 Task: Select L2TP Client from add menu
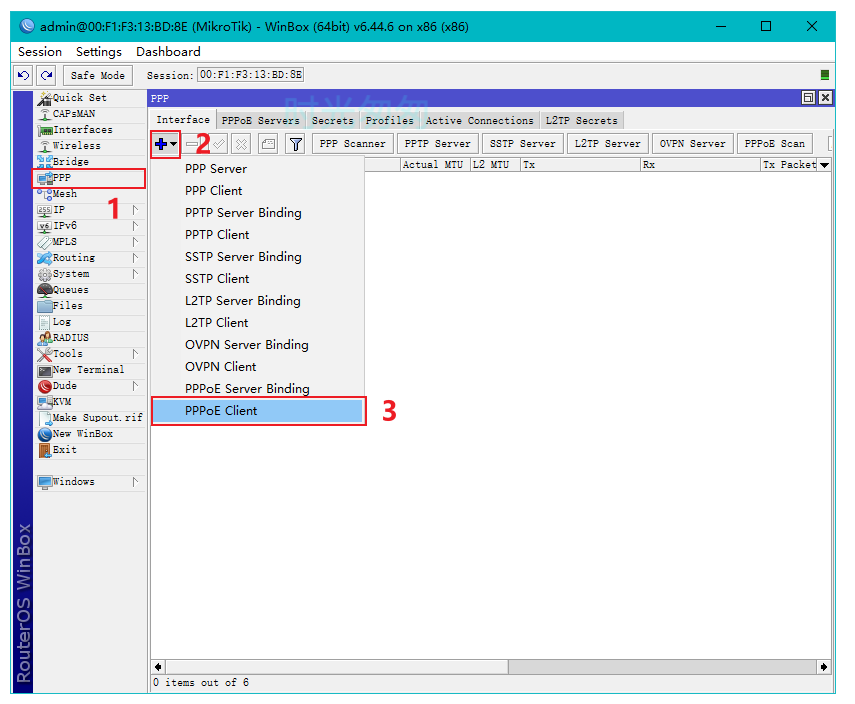click(x=258, y=323)
